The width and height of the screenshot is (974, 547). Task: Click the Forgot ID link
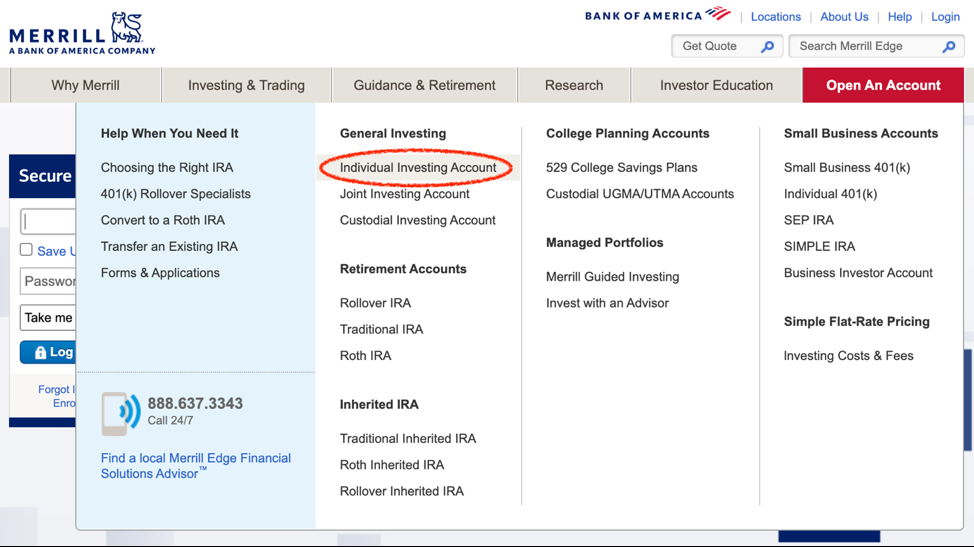[x=56, y=389]
